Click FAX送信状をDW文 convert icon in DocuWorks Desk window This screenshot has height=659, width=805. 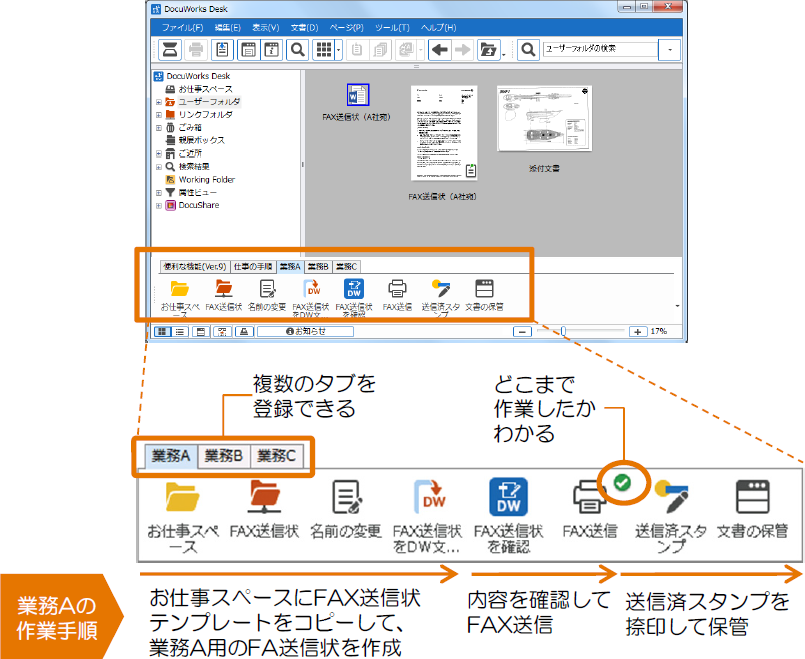point(311,288)
